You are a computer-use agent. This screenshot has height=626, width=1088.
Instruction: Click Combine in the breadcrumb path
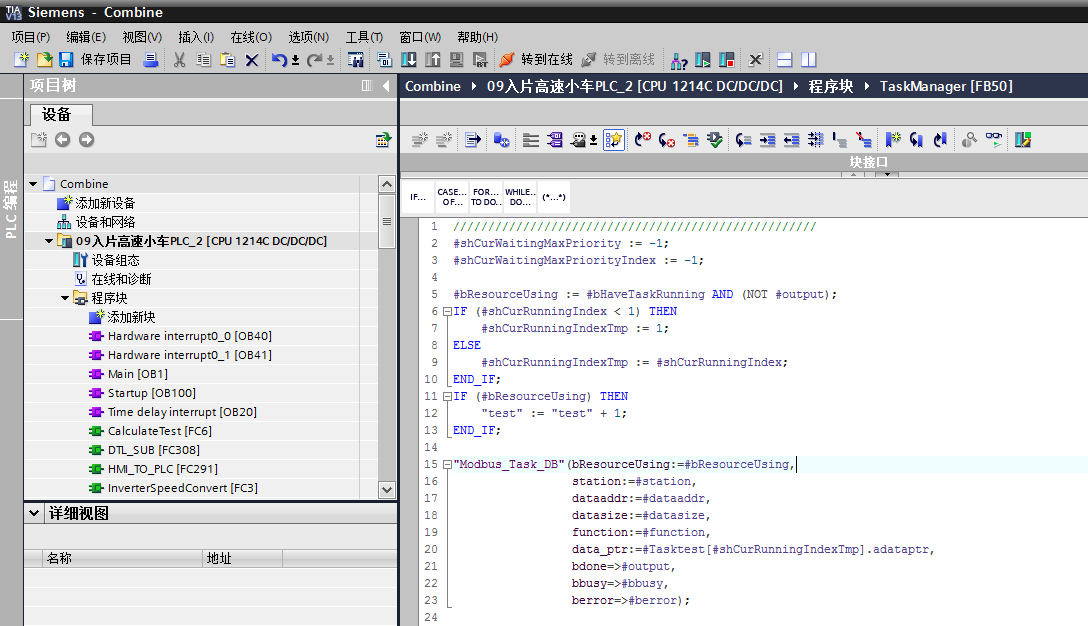pyautogui.click(x=433, y=86)
